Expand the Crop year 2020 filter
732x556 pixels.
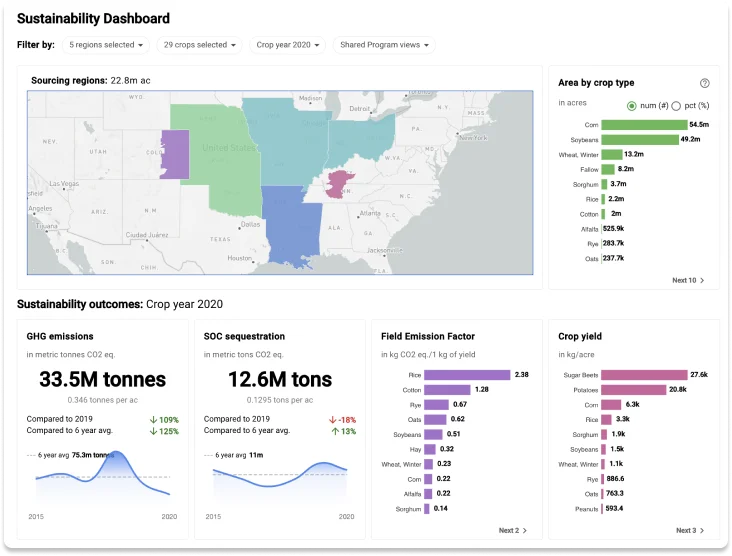click(x=287, y=45)
